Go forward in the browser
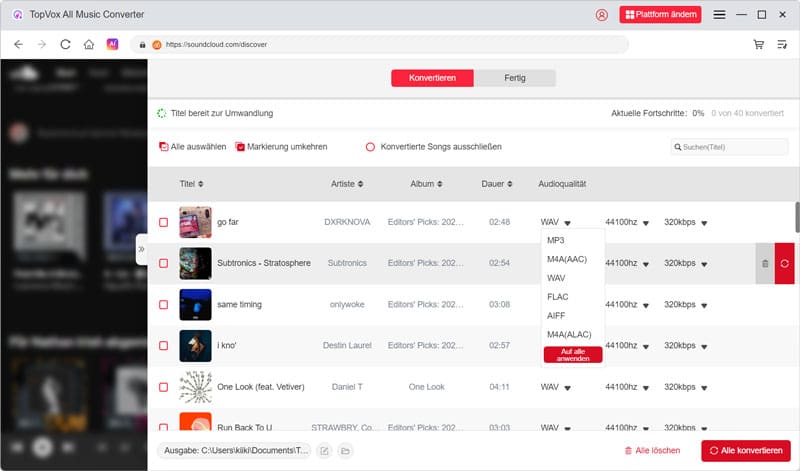Screen dimensions: 800x471 (x=42, y=44)
